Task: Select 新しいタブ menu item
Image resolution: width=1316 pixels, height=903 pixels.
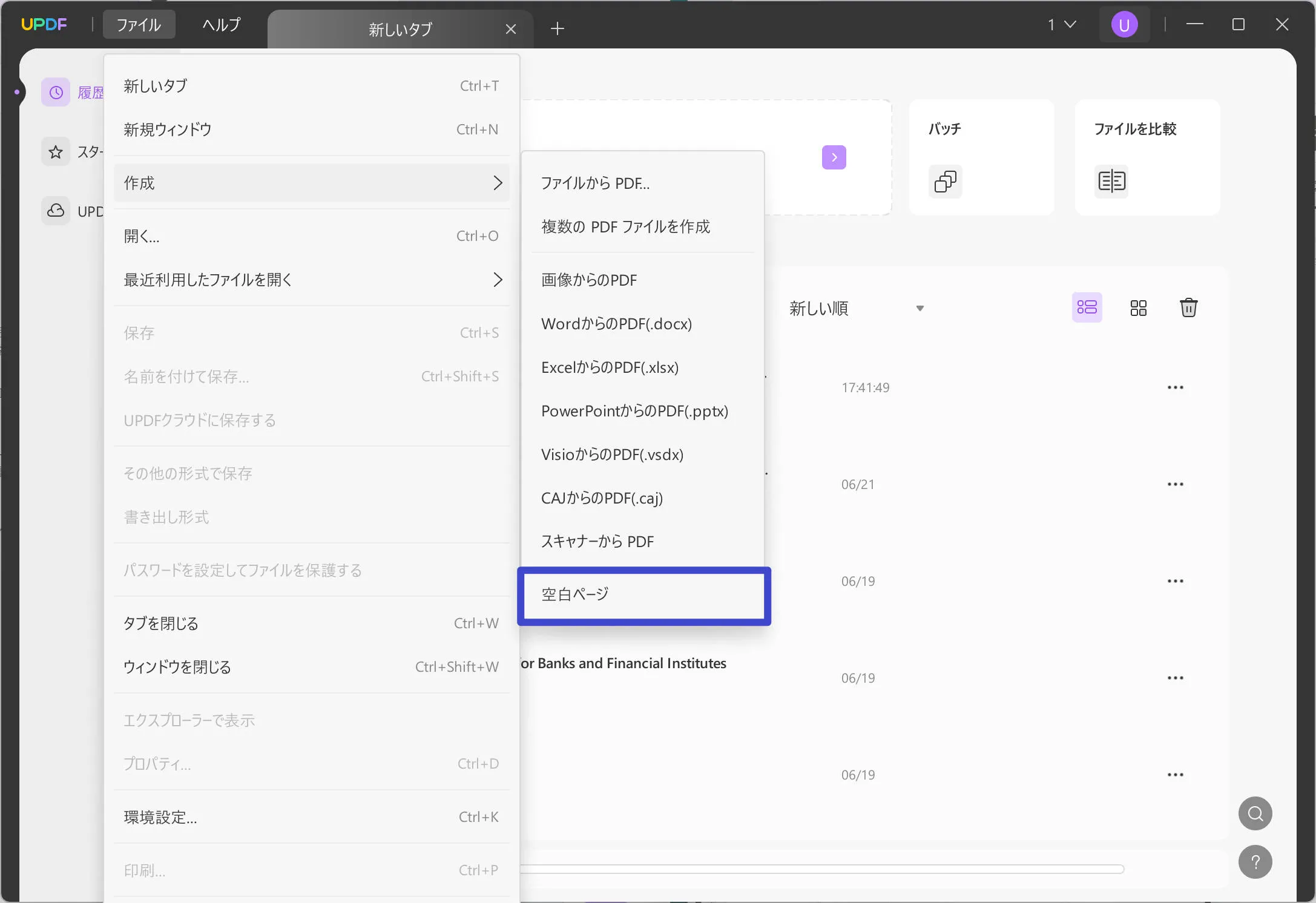Action: pos(312,86)
